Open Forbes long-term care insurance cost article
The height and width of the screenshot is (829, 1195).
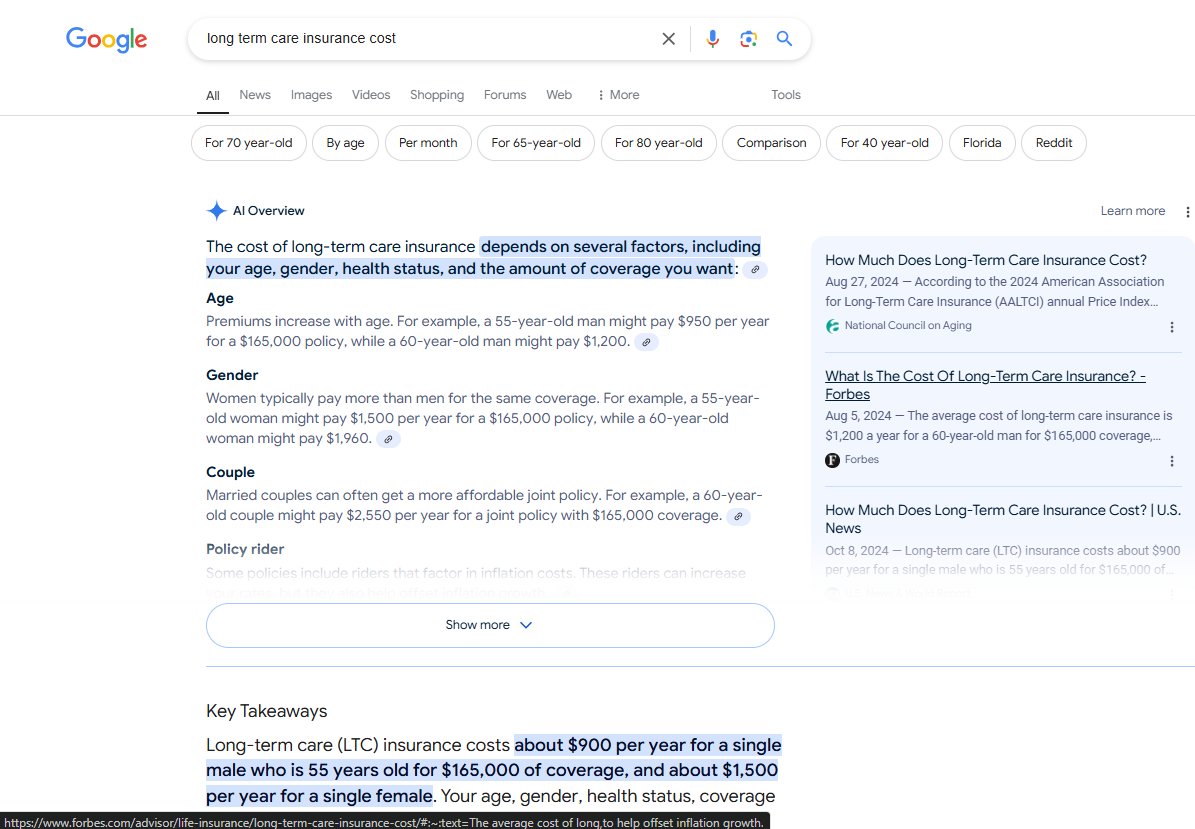pyautogui.click(x=985, y=385)
